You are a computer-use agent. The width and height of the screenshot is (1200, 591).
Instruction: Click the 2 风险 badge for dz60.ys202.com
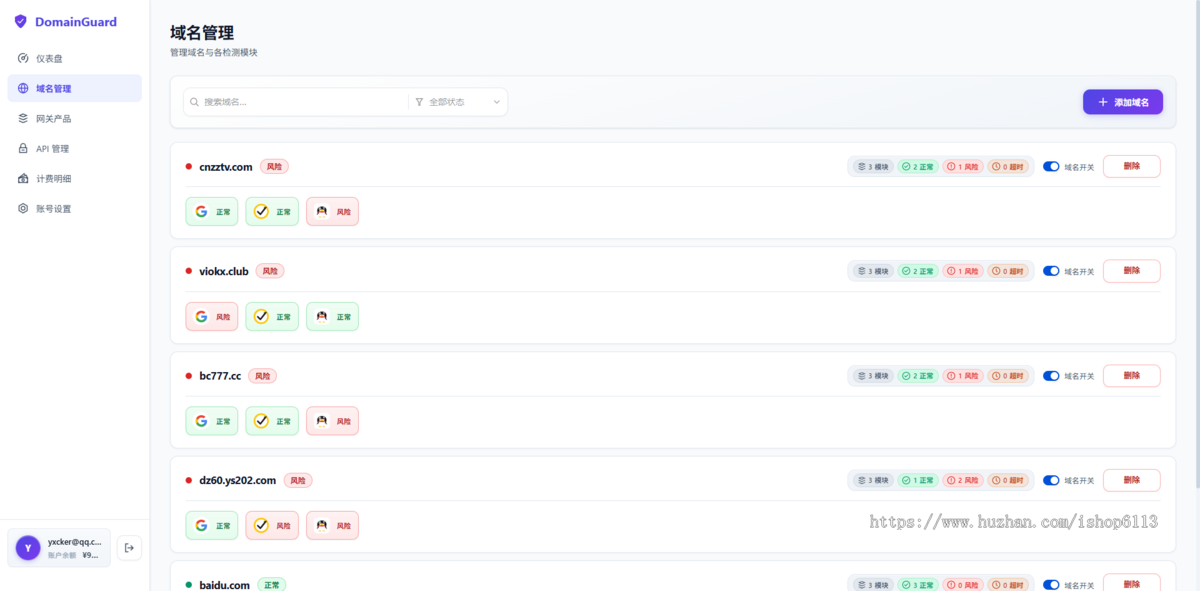[x=964, y=481]
